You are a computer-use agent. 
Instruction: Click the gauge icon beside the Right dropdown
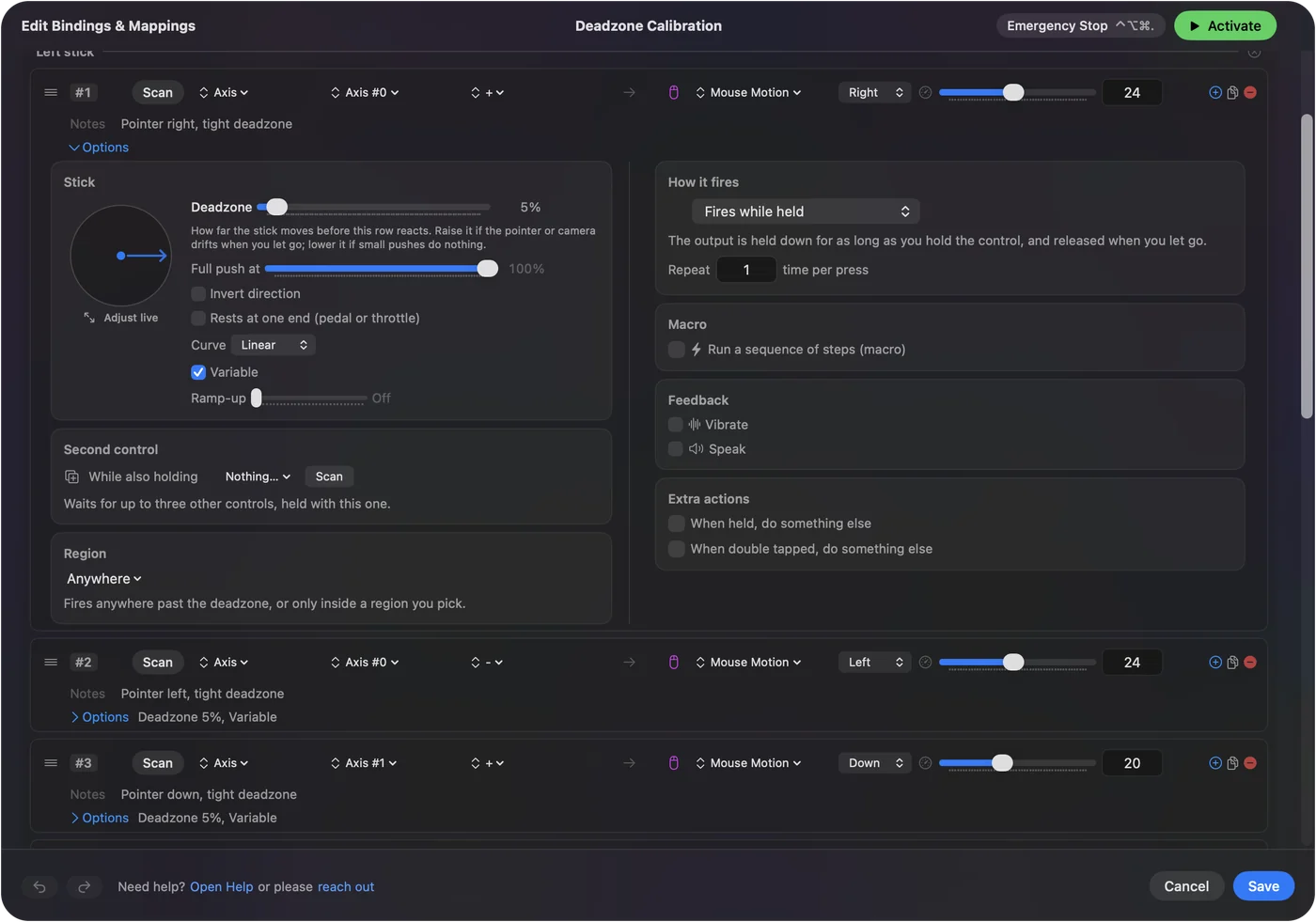pyautogui.click(x=925, y=92)
